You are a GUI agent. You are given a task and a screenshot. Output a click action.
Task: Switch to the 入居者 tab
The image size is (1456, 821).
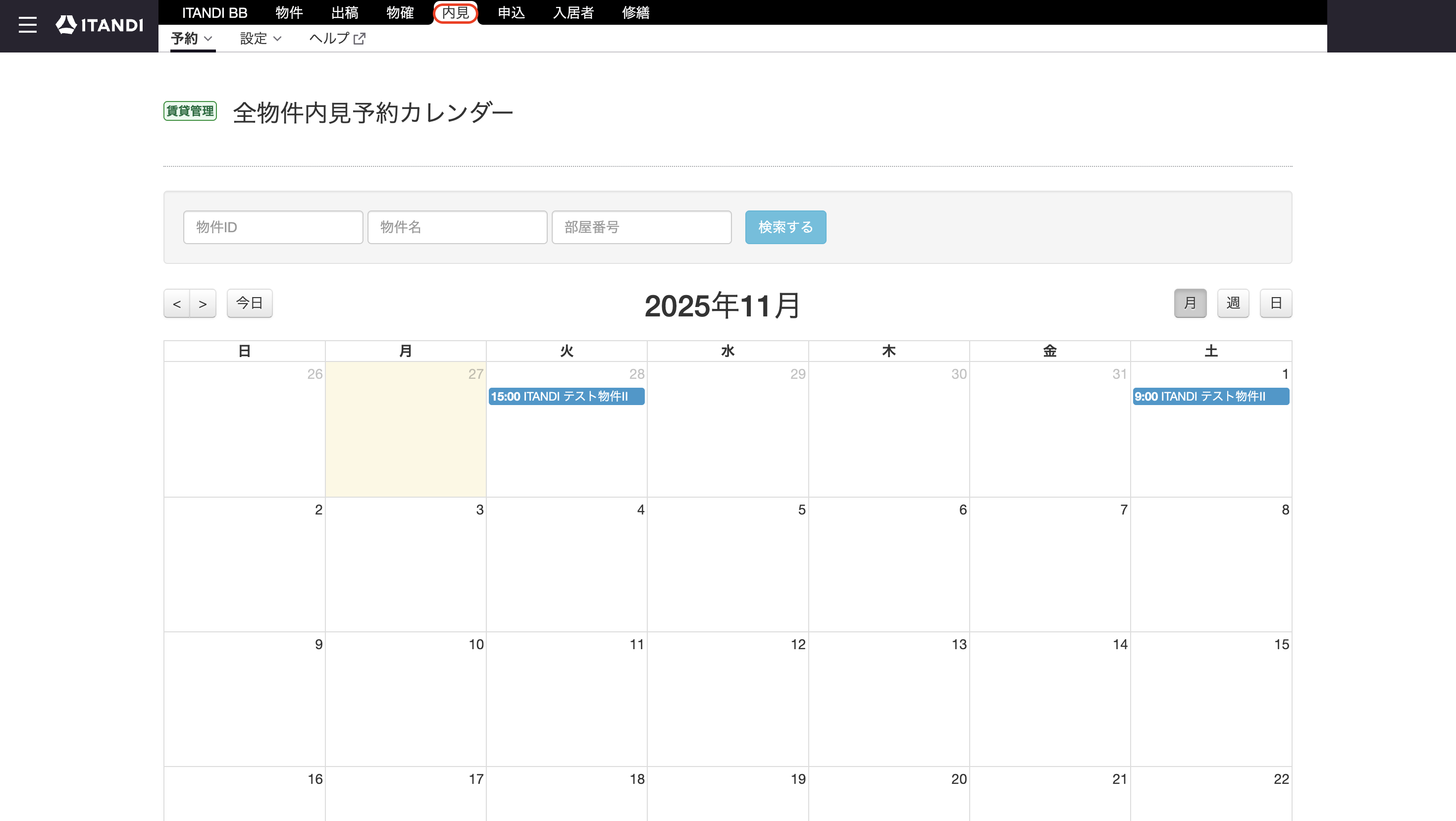tap(573, 12)
